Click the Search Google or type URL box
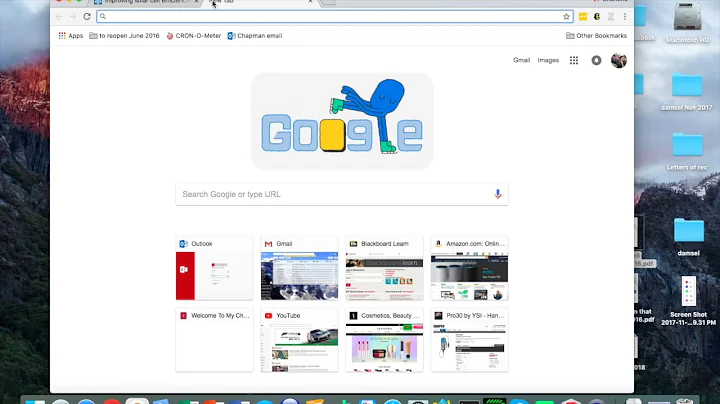Image resolution: width=720 pixels, height=404 pixels. (342, 194)
